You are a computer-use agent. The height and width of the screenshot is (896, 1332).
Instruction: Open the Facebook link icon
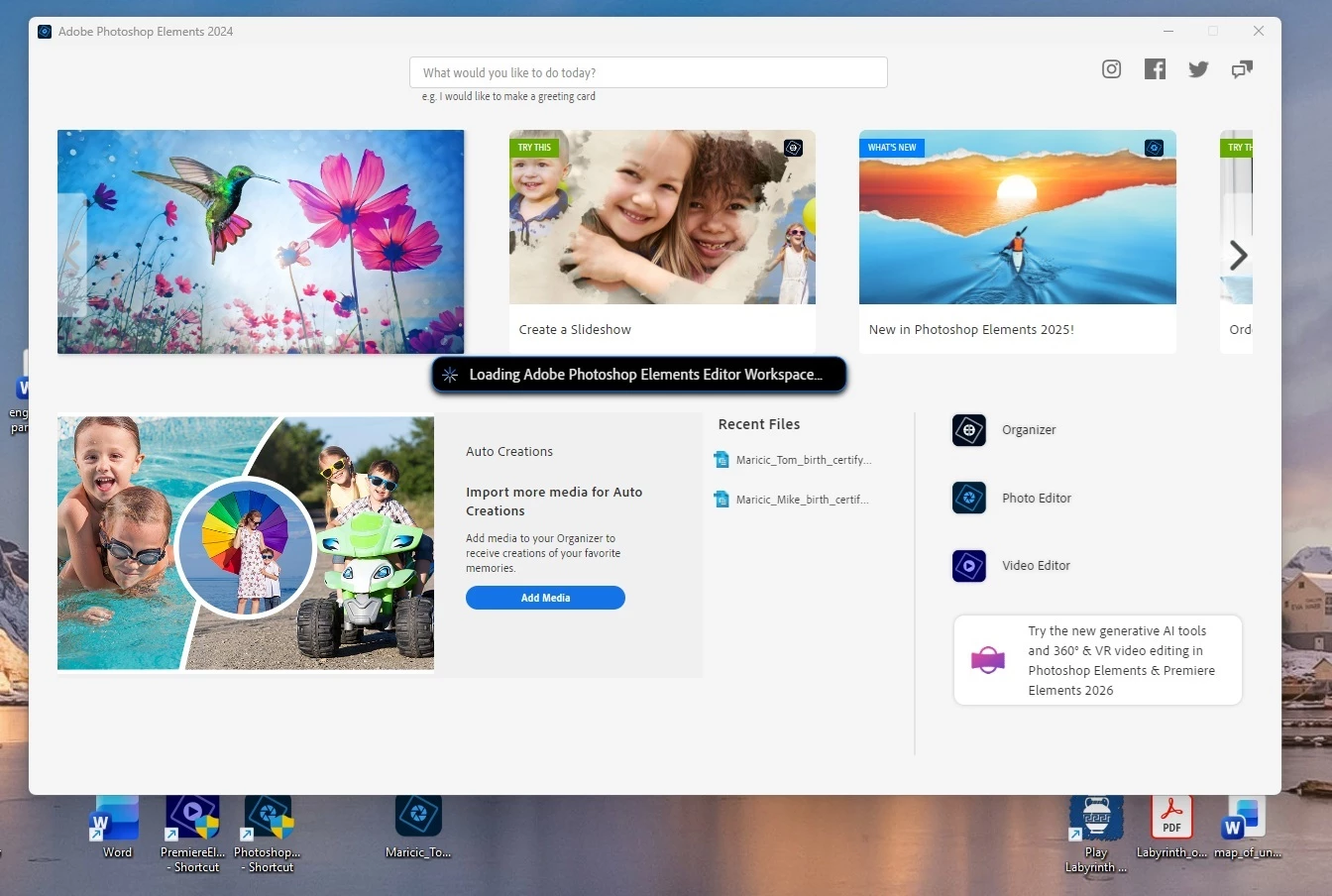click(1155, 69)
